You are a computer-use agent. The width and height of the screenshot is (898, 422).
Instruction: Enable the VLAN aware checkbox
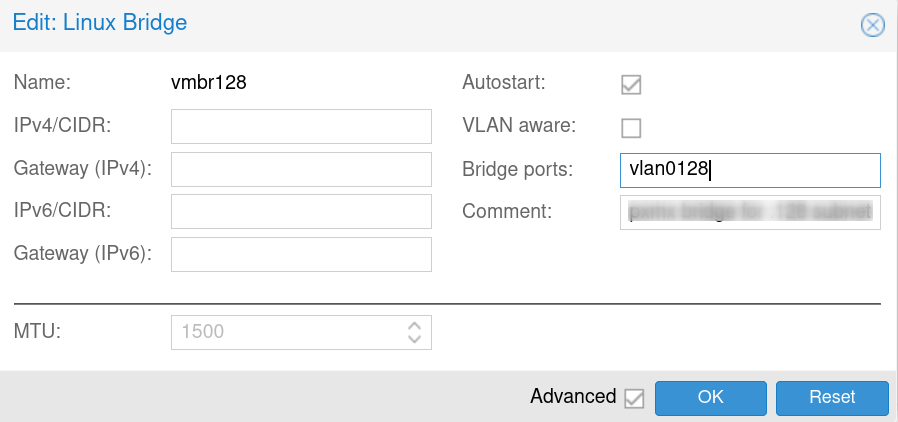click(x=631, y=128)
